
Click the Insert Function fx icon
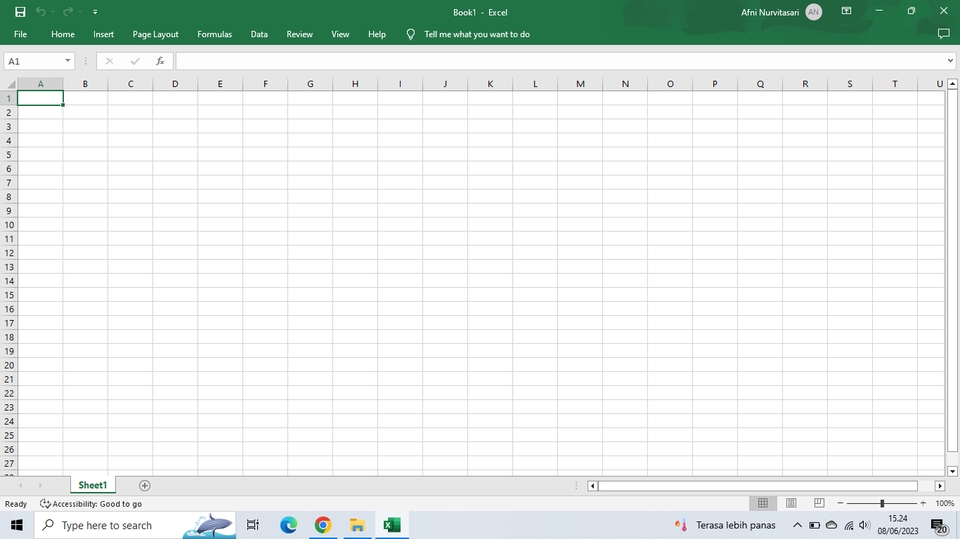click(x=160, y=61)
